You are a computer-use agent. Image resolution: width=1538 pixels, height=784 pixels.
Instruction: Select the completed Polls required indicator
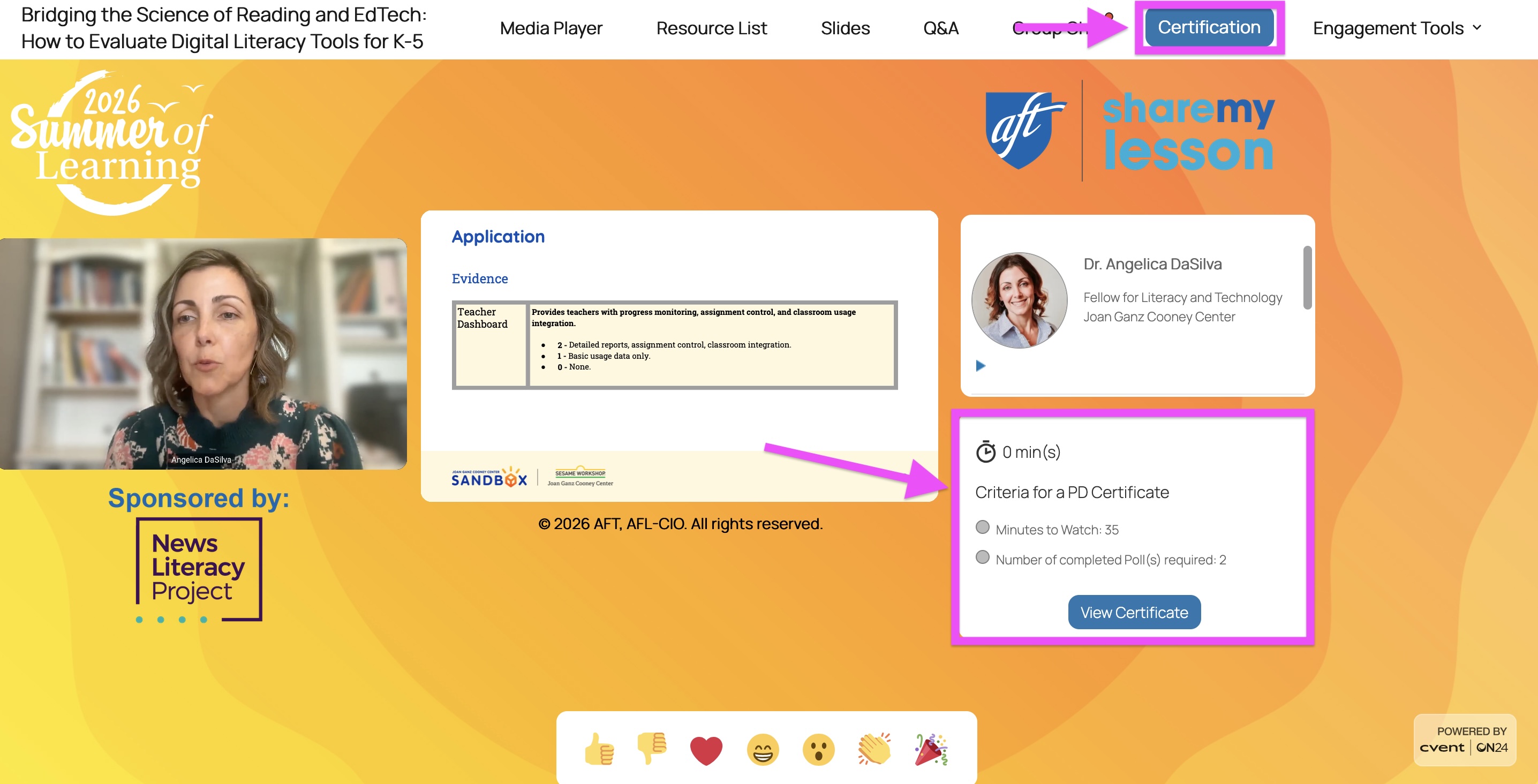coord(982,557)
